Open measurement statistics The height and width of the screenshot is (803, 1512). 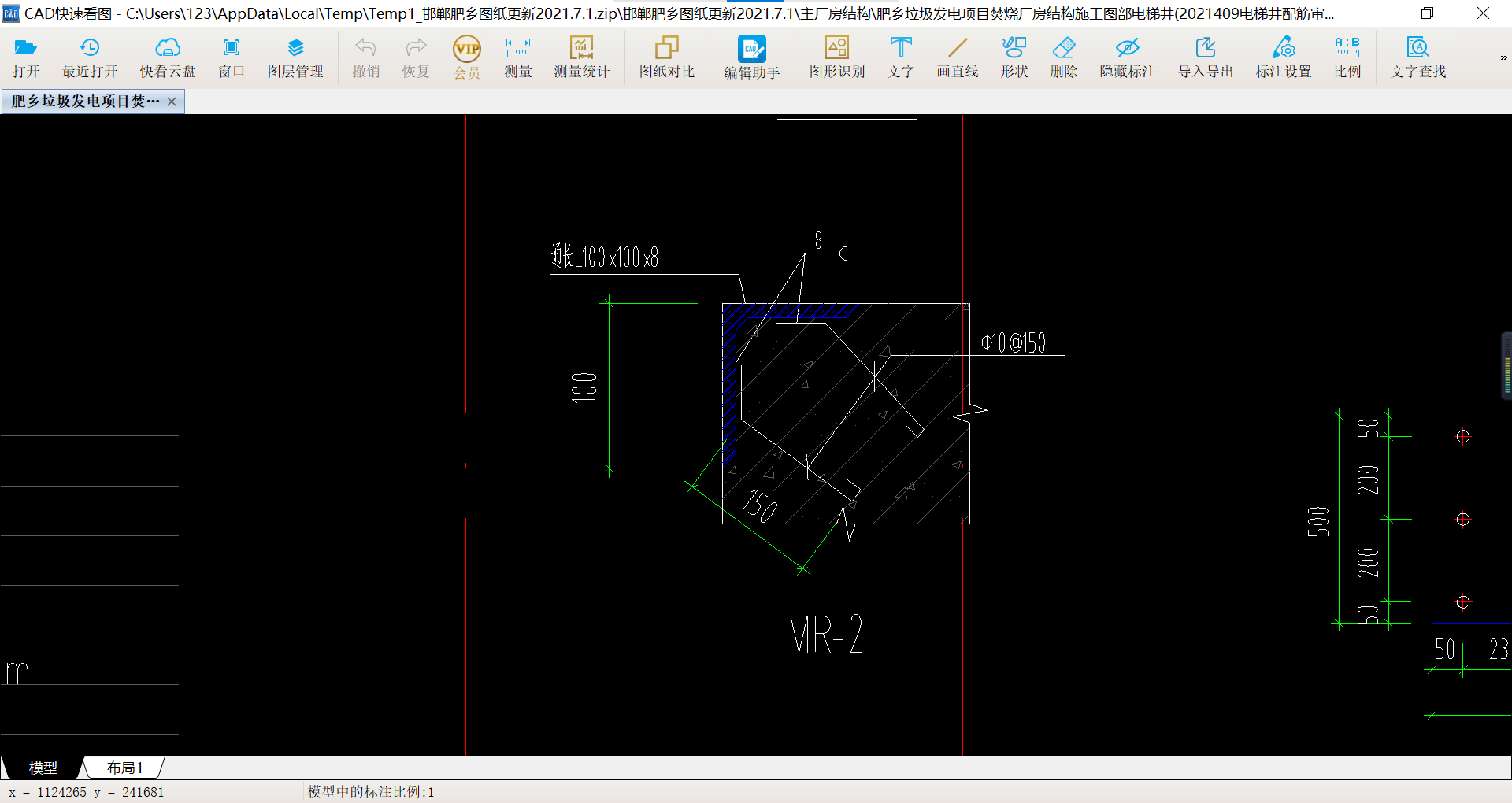tap(581, 49)
